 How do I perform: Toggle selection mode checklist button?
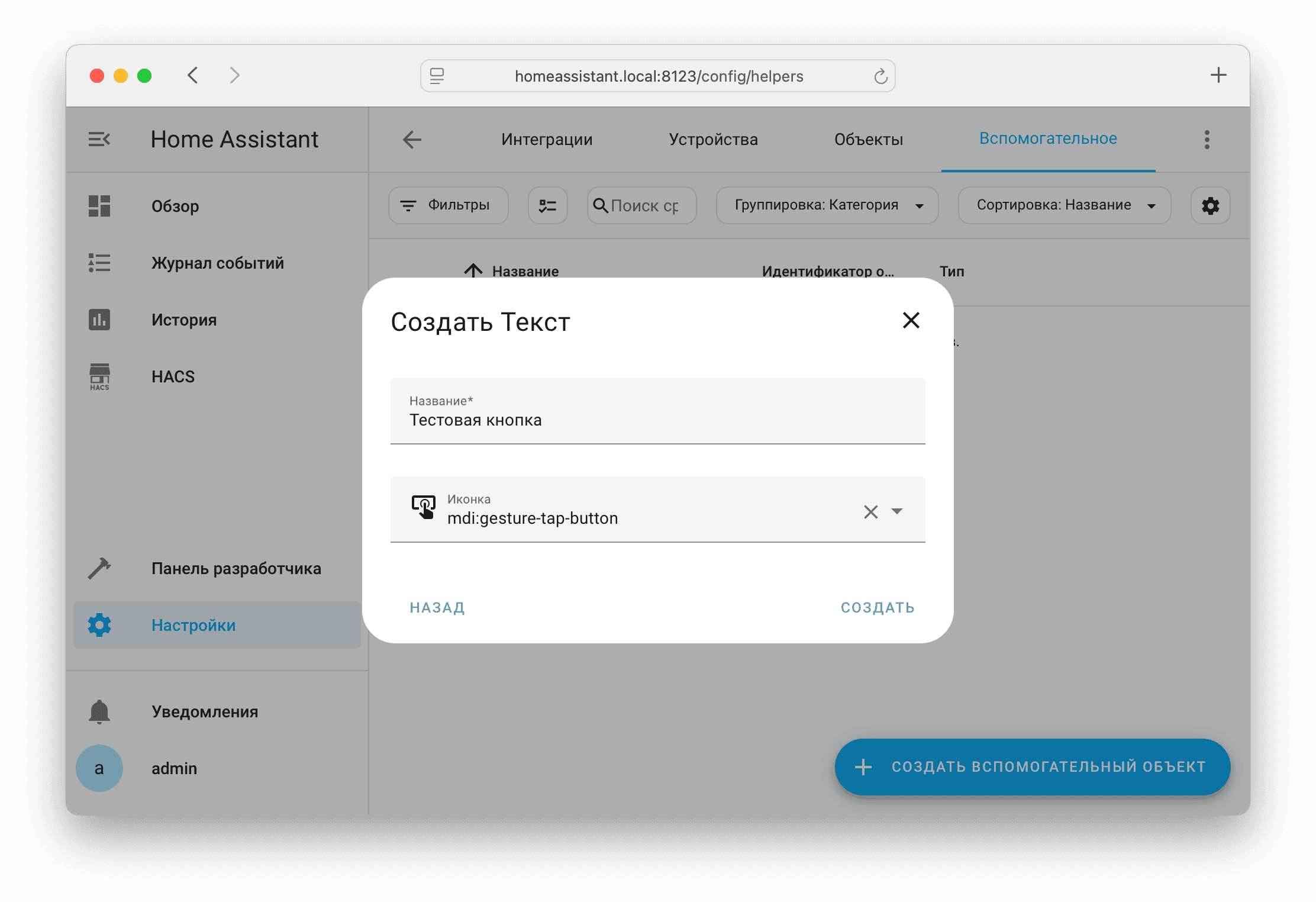(x=547, y=205)
